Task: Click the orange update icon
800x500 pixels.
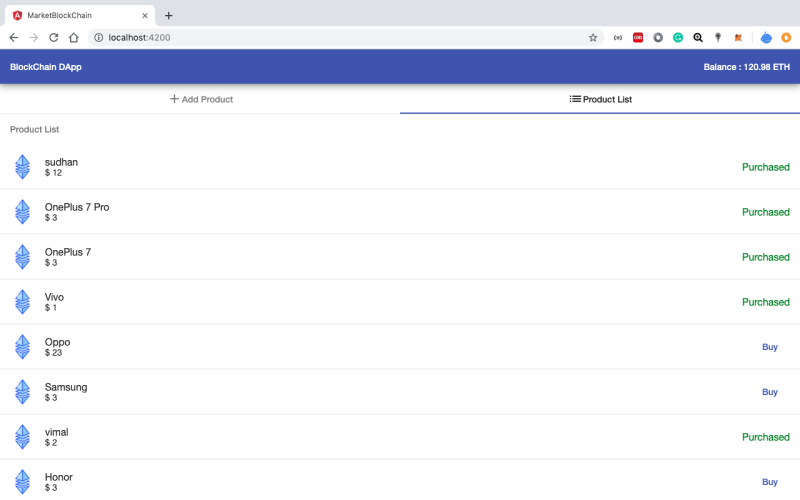Action: (x=786, y=38)
